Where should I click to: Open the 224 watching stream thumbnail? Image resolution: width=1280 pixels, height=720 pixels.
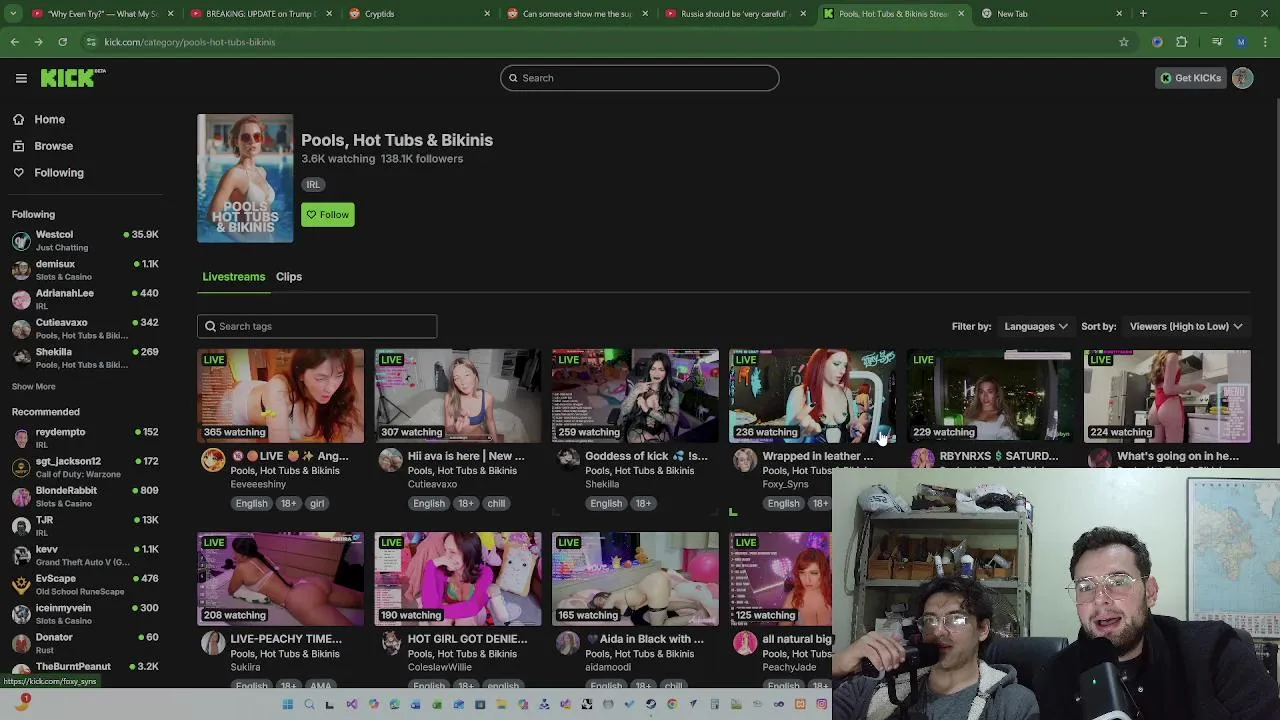(1167, 396)
